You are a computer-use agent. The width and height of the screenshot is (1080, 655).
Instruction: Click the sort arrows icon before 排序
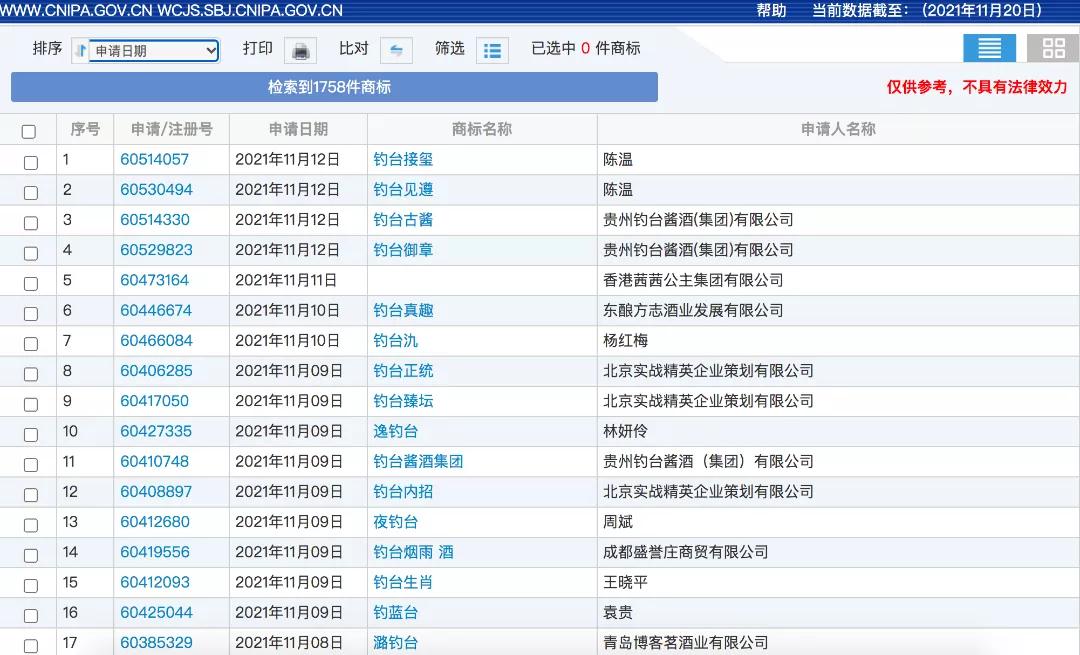(x=84, y=48)
